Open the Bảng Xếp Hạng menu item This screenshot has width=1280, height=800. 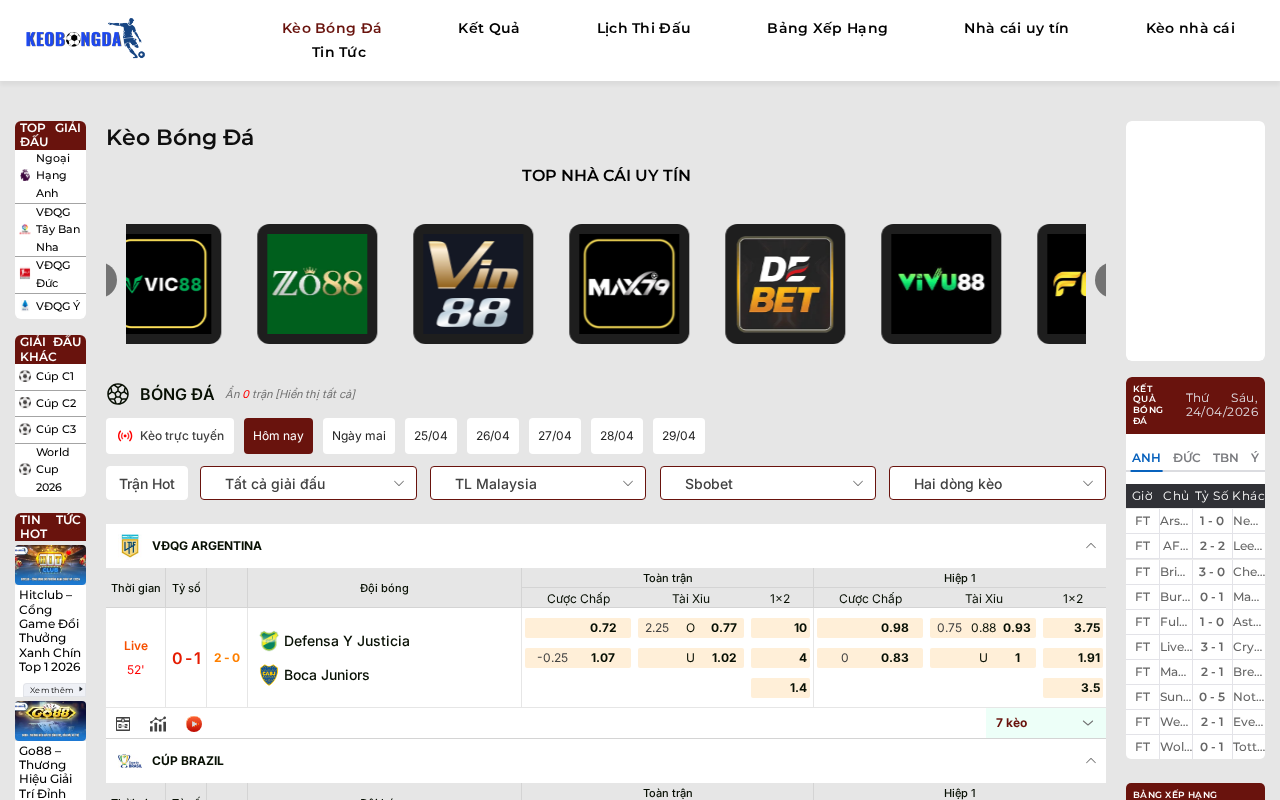click(828, 28)
